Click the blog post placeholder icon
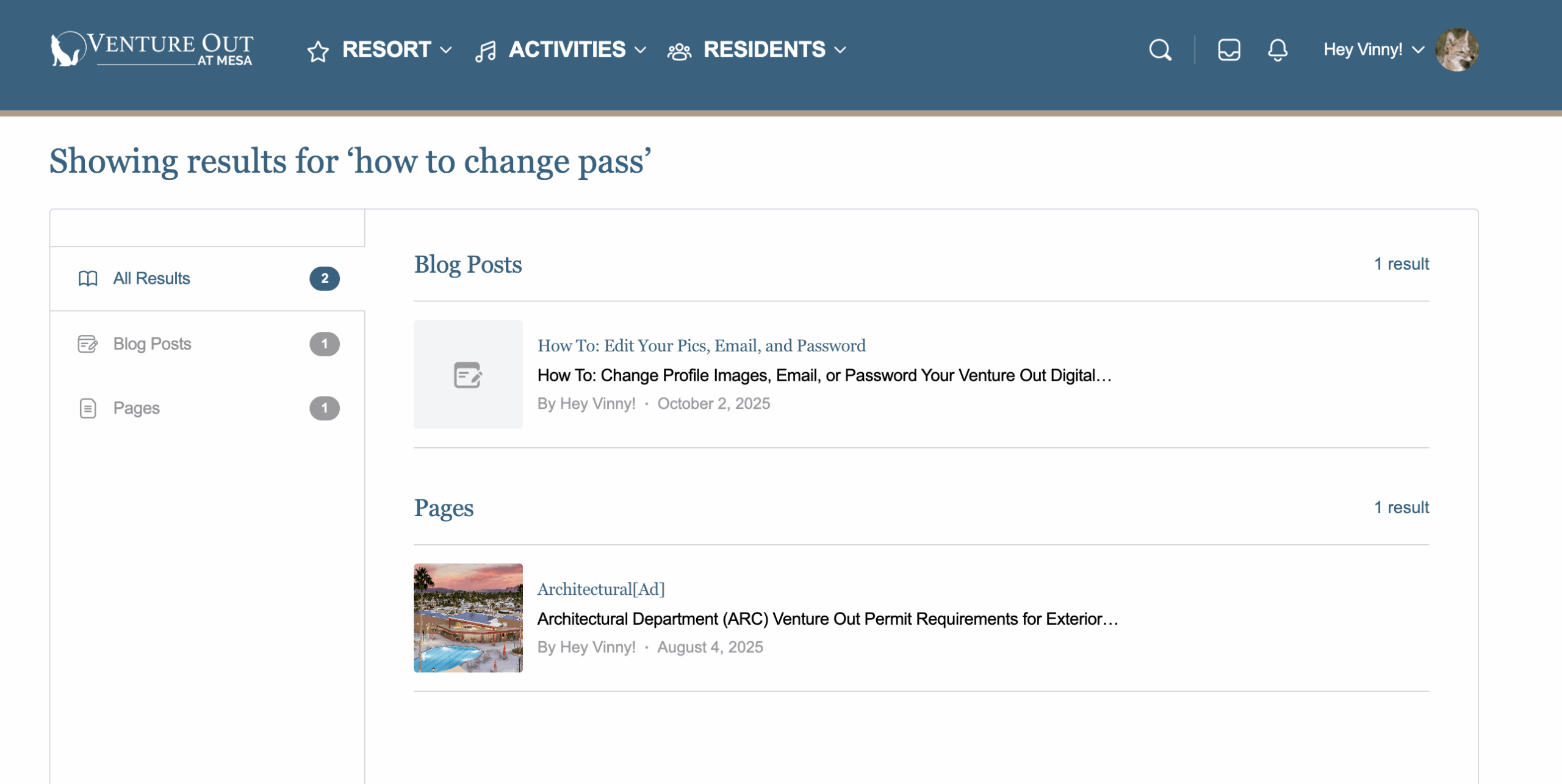1562x784 pixels. (468, 375)
